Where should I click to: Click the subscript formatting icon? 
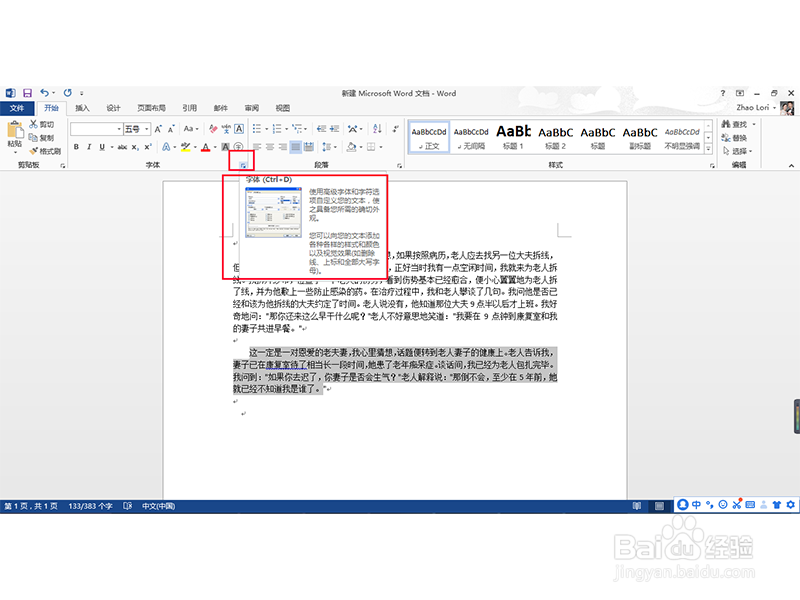[133, 146]
